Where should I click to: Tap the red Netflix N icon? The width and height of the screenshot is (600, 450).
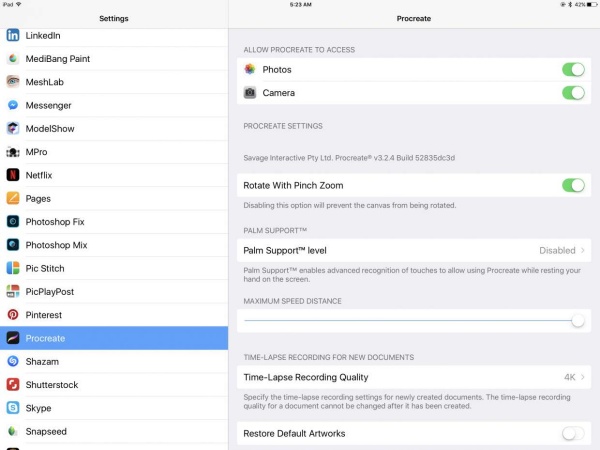coord(13,175)
